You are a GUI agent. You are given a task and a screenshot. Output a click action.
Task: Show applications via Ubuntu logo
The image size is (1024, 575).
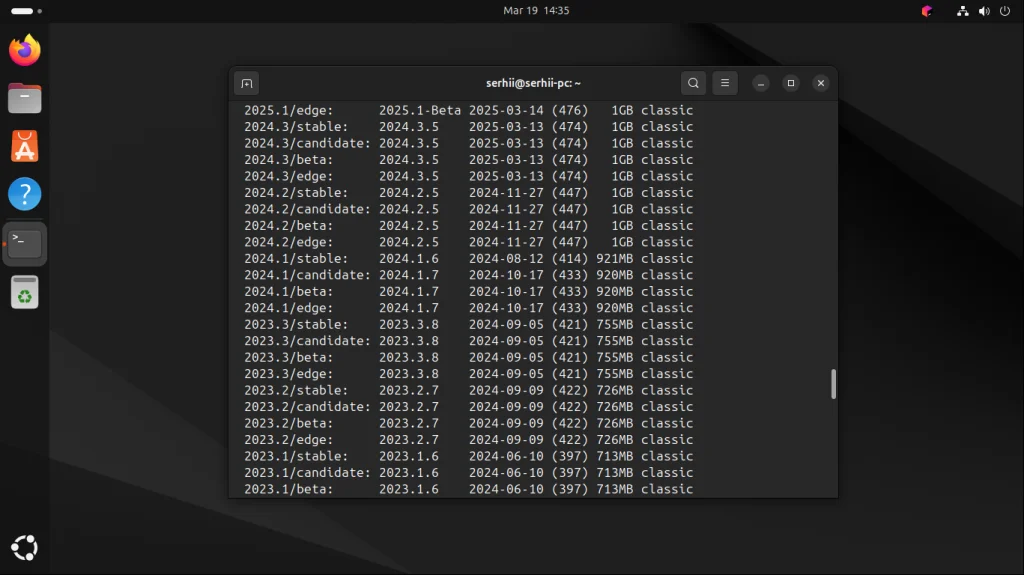[25, 548]
